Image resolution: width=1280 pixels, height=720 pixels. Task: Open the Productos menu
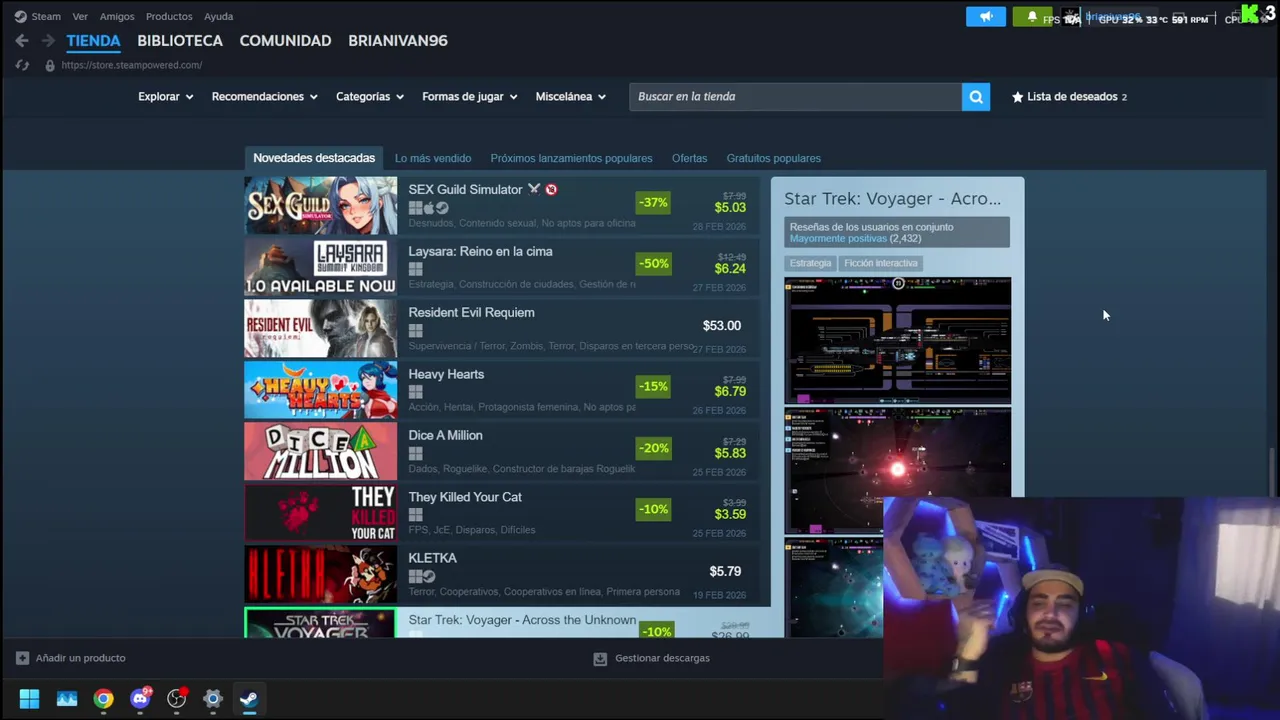point(169,16)
